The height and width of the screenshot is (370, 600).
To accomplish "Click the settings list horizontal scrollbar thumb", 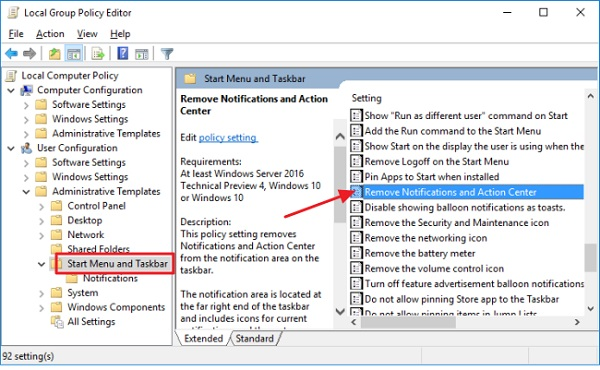I will tap(408, 322).
